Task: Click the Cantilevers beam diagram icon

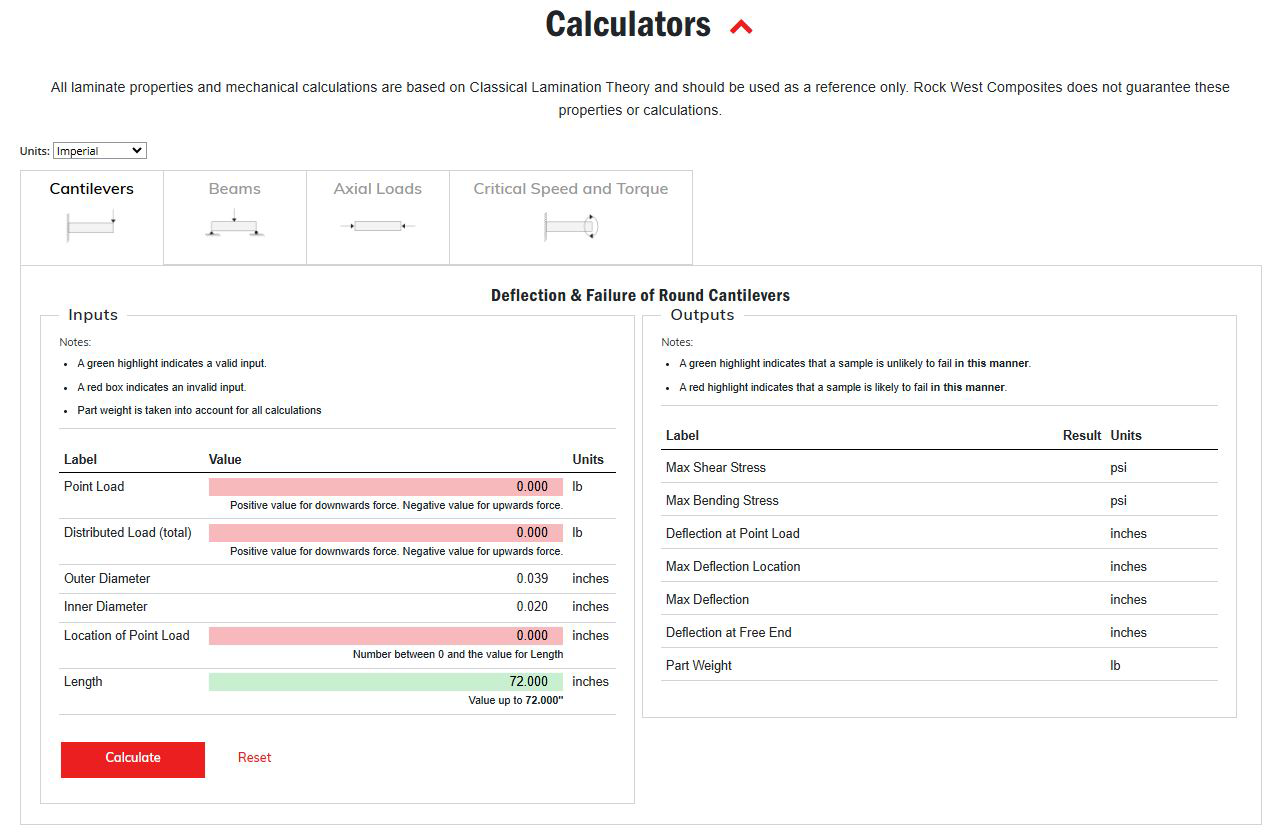Action: (x=91, y=224)
